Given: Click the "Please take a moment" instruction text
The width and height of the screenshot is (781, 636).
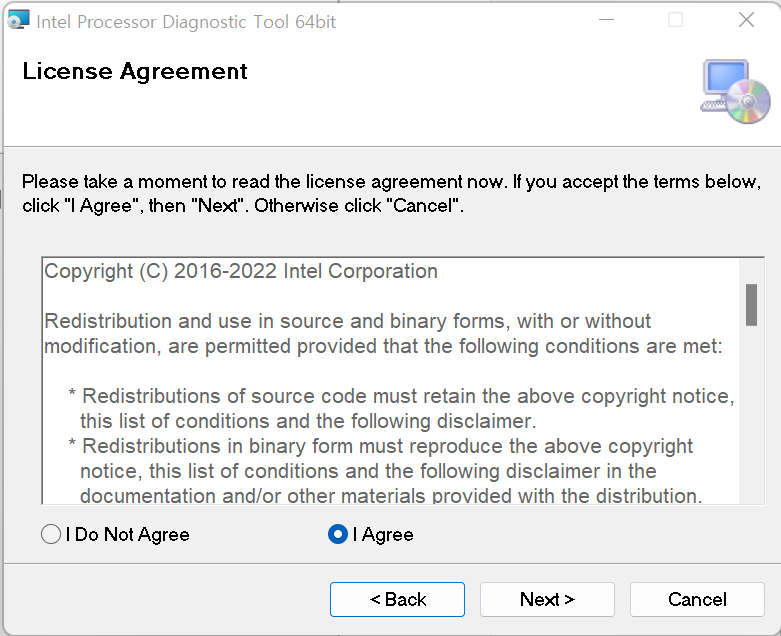Looking at the screenshot, I should point(391,183).
